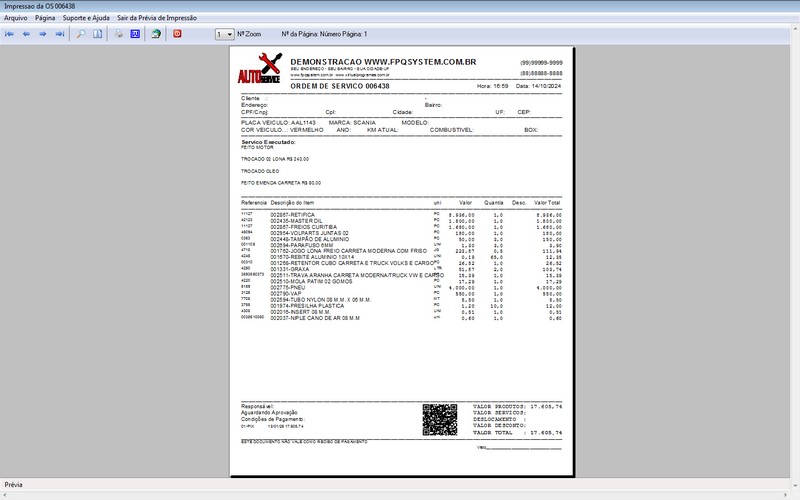Click the page layout view icon
The image size is (800, 500).
[98, 34]
